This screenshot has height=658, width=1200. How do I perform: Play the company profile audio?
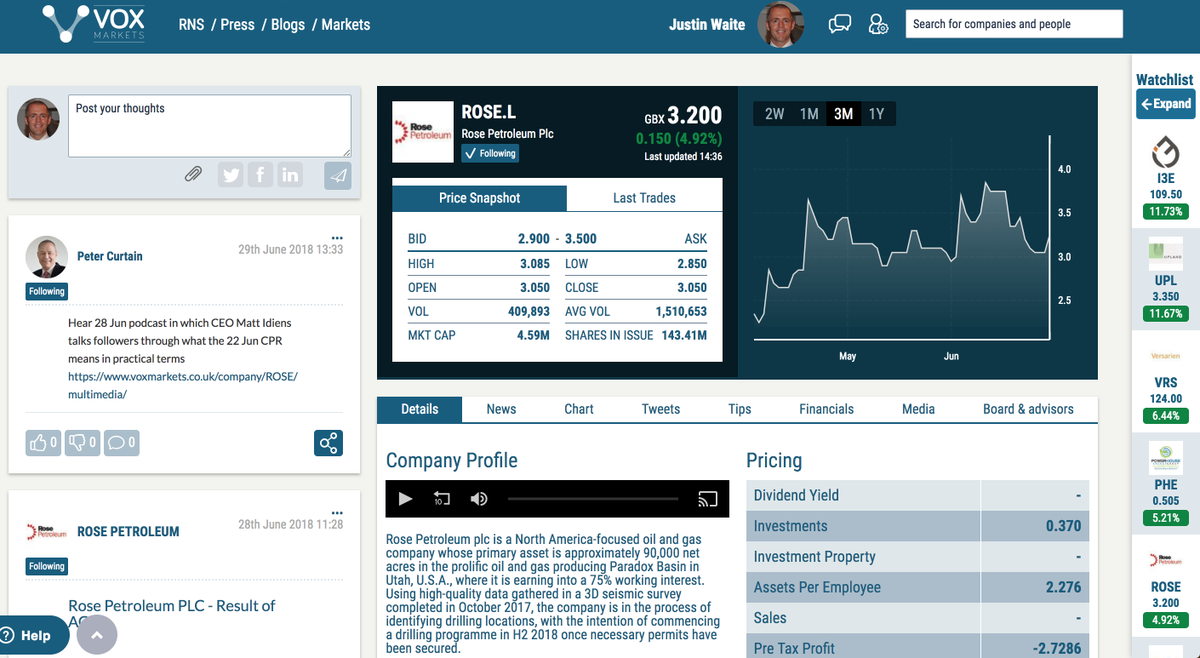click(405, 498)
